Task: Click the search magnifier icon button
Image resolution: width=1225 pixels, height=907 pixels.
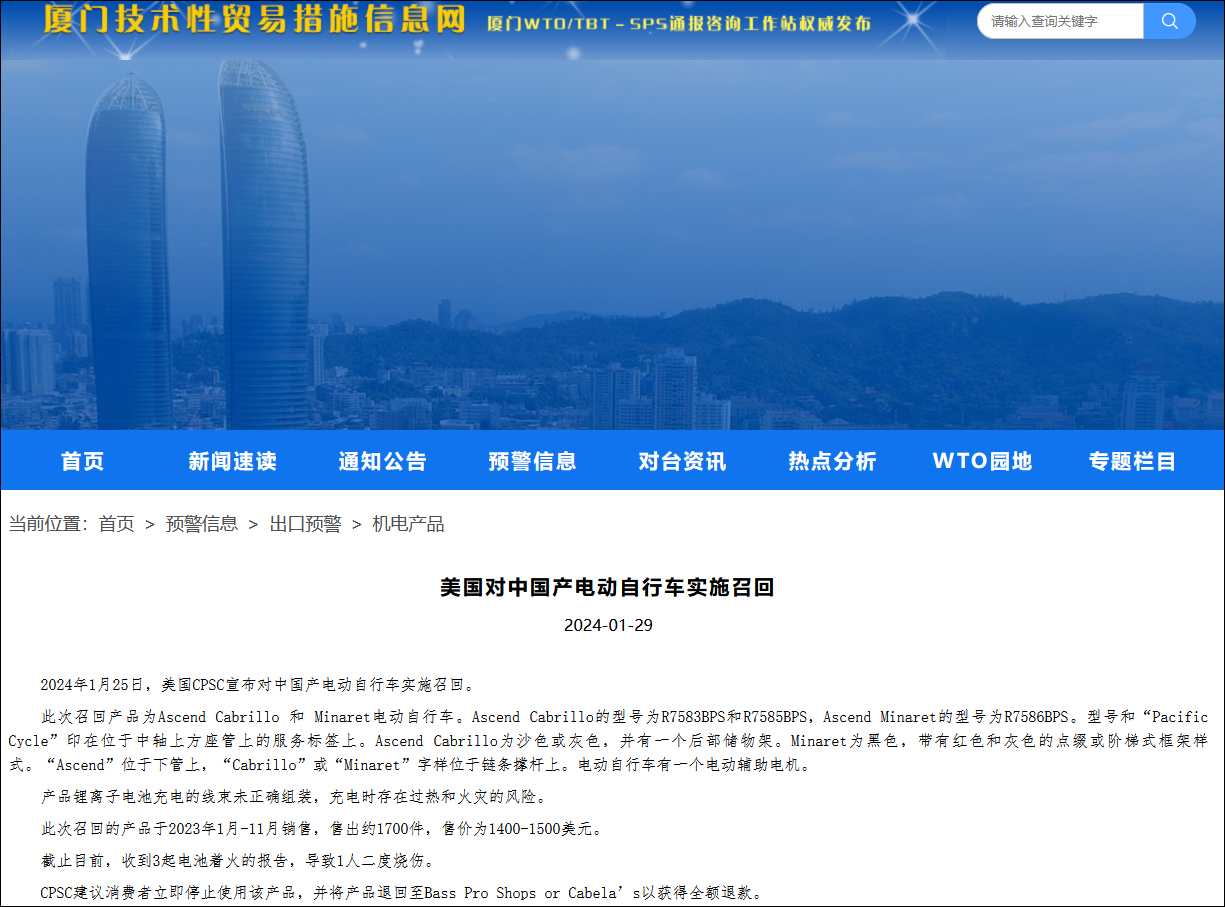Action: point(1169,21)
